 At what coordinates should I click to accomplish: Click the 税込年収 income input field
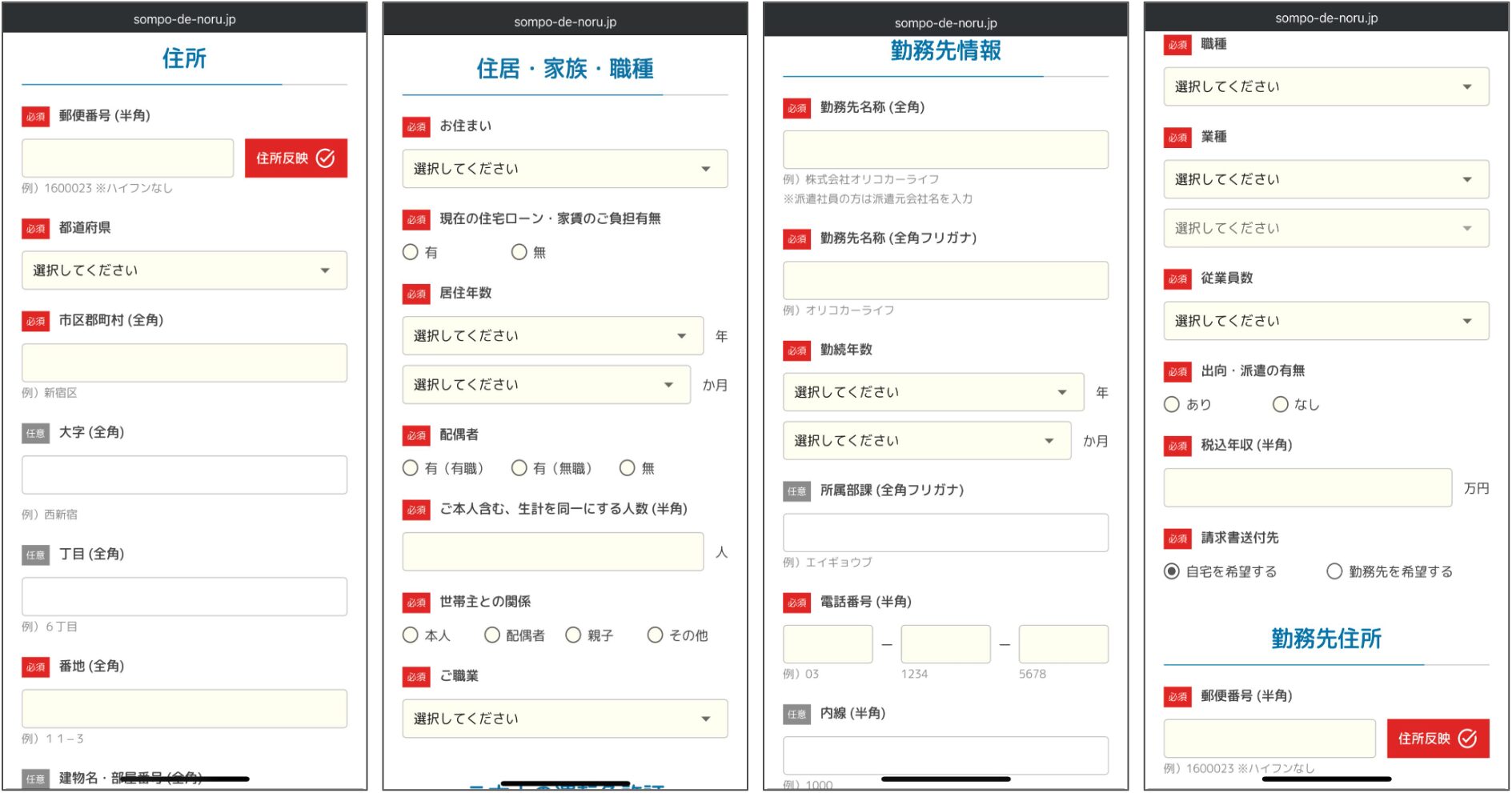point(1307,488)
